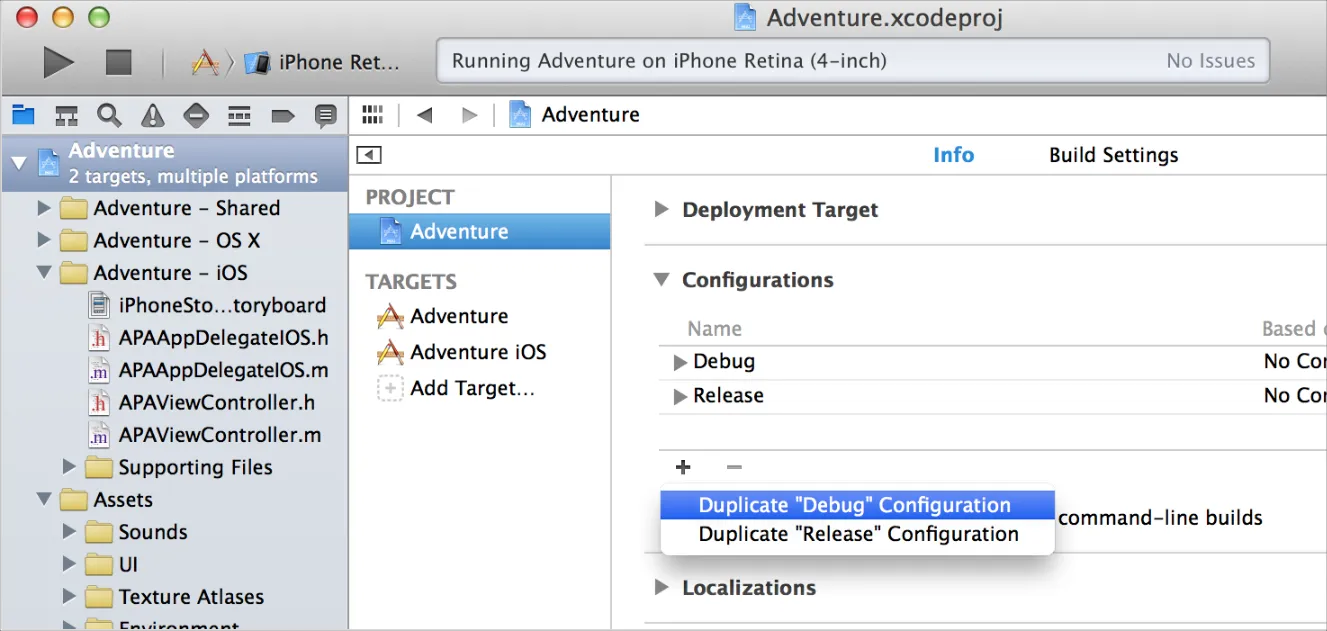This screenshot has height=631, width=1327.
Task: Choose Duplicate "Release" Configuration
Action: 858,534
